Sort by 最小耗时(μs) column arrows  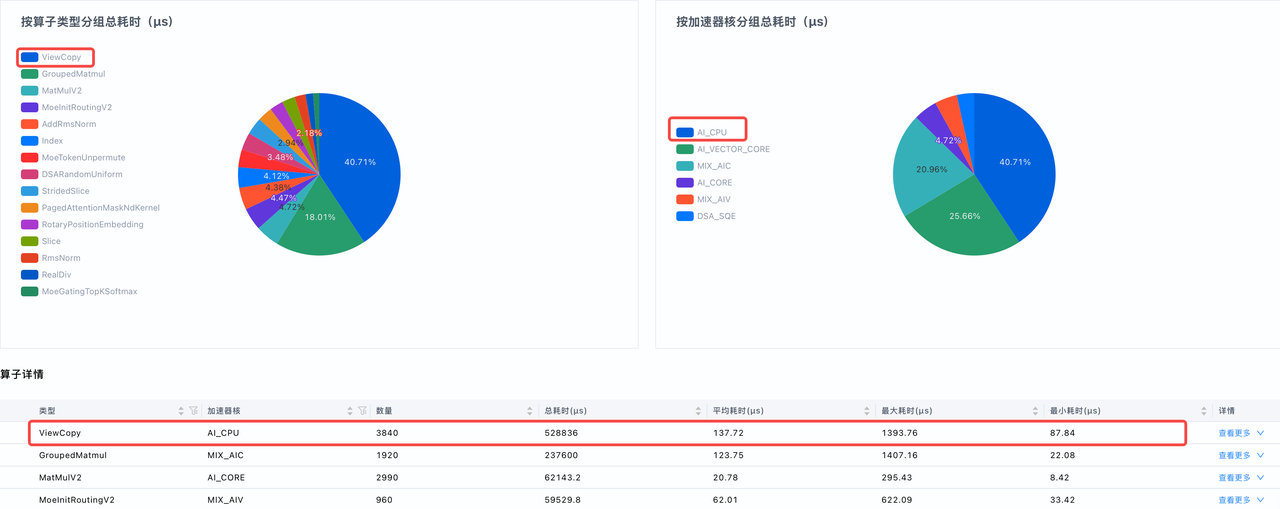[x=1203, y=411]
